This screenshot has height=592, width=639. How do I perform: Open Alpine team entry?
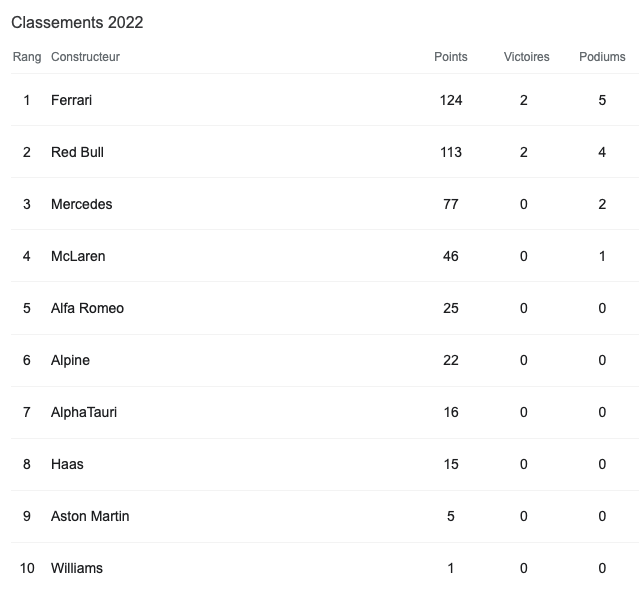tap(70, 360)
